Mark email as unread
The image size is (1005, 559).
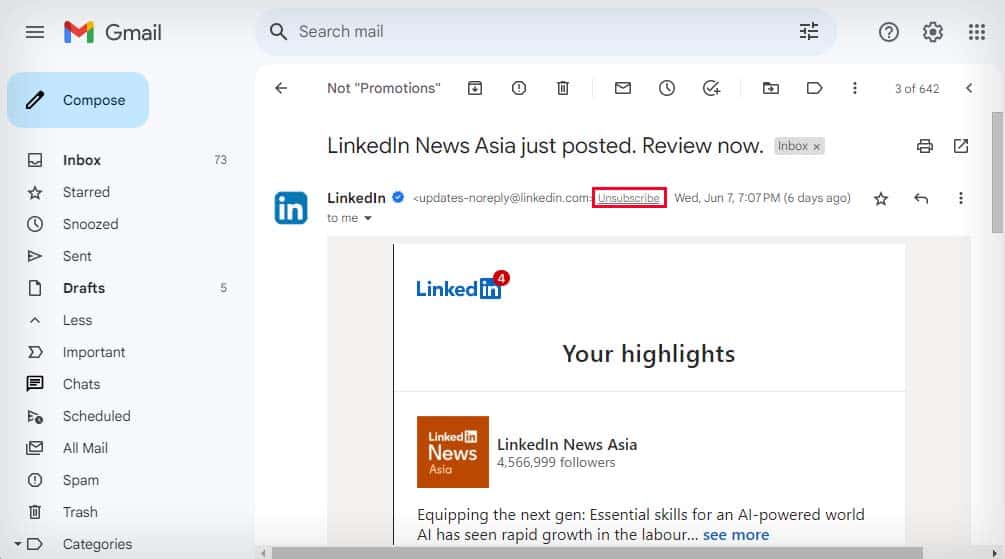(623, 88)
